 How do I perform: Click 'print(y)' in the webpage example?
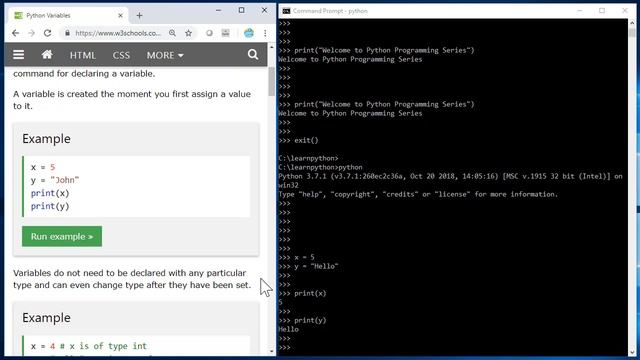[x=50, y=206]
